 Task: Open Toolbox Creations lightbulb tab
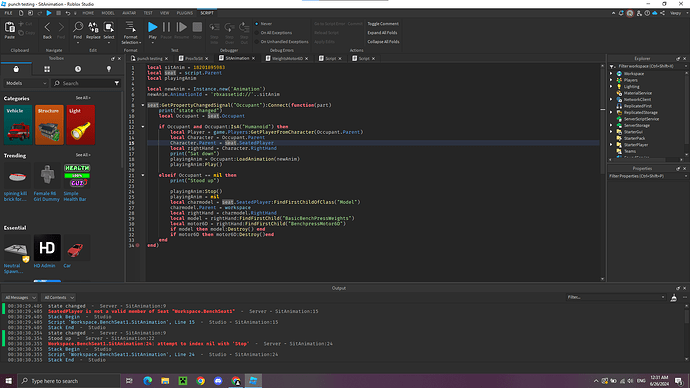point(109,69)
